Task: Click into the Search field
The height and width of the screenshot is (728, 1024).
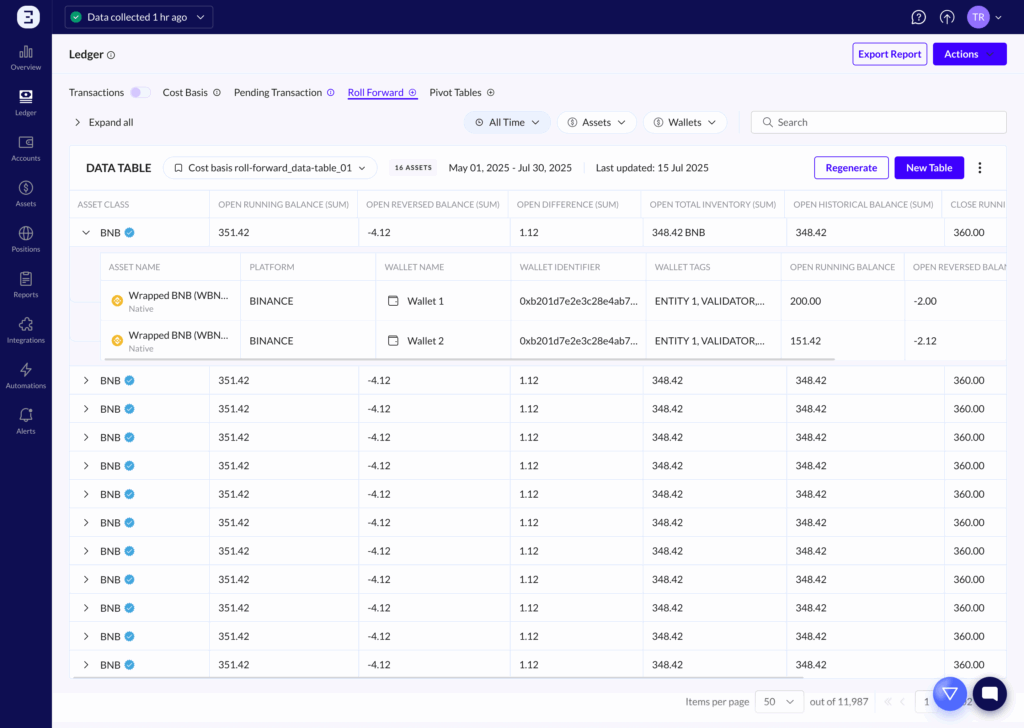Action: point(878,122)
